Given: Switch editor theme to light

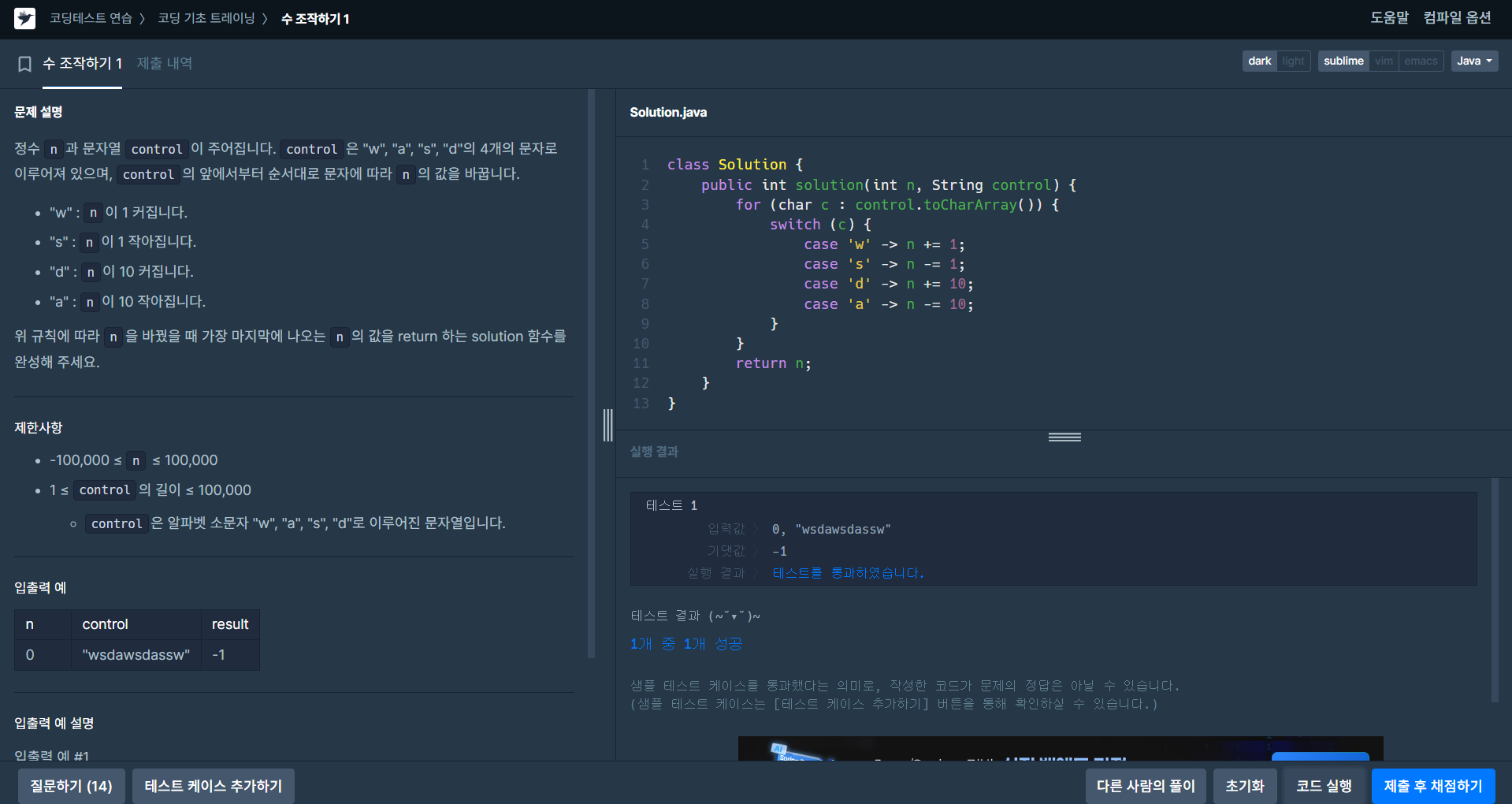Looking at the screenshot, I should click(x=1293, y=61).
